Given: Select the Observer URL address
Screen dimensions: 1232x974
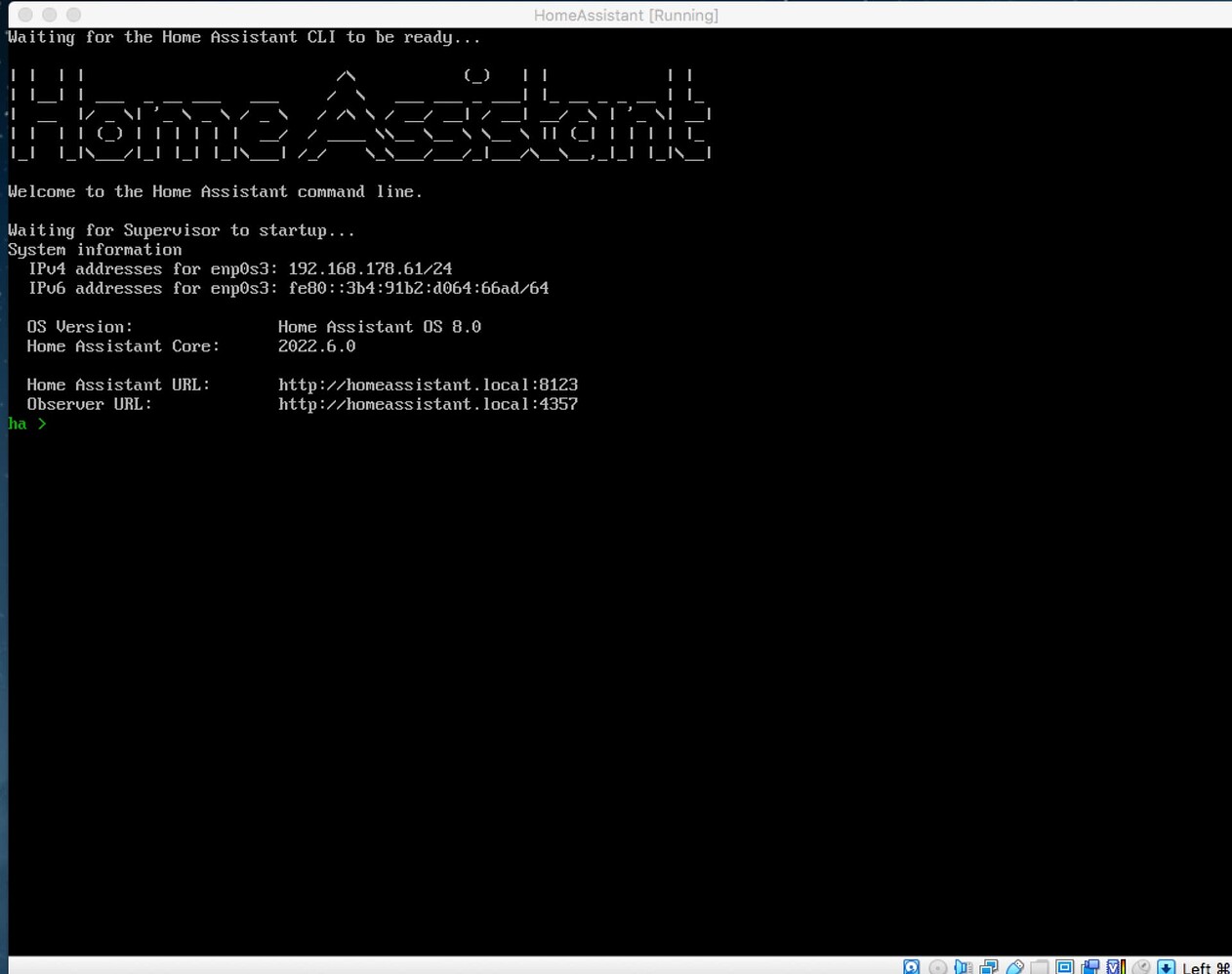Looking at the screenshot, I should click(428, 404).
